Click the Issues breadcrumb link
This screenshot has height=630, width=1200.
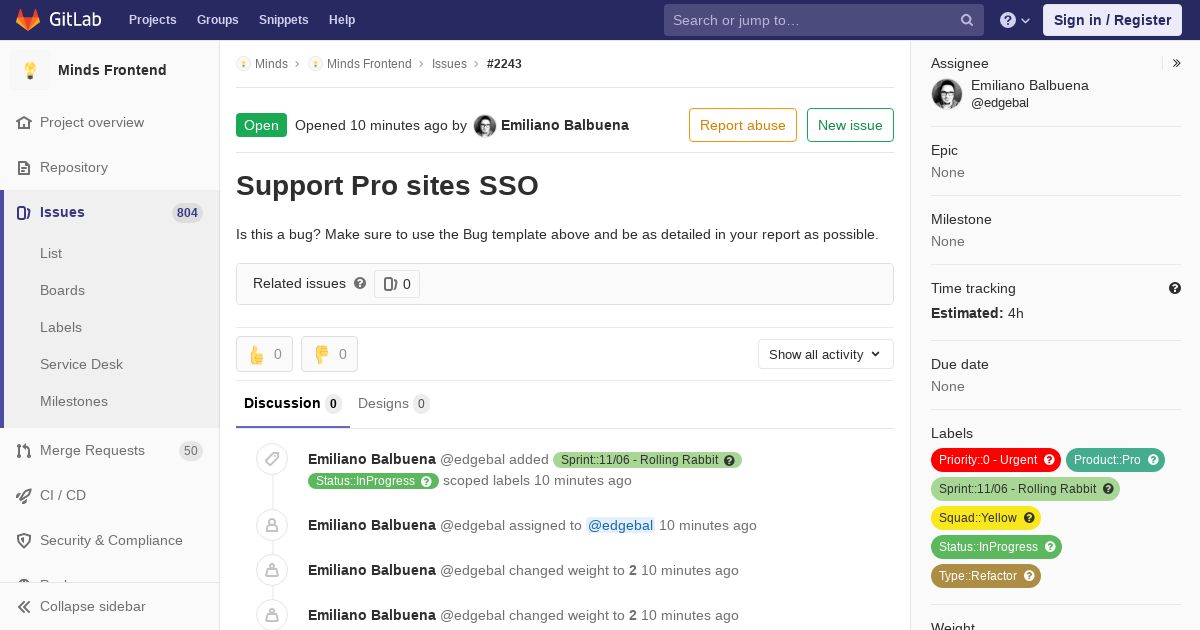[x=449, y=64]
